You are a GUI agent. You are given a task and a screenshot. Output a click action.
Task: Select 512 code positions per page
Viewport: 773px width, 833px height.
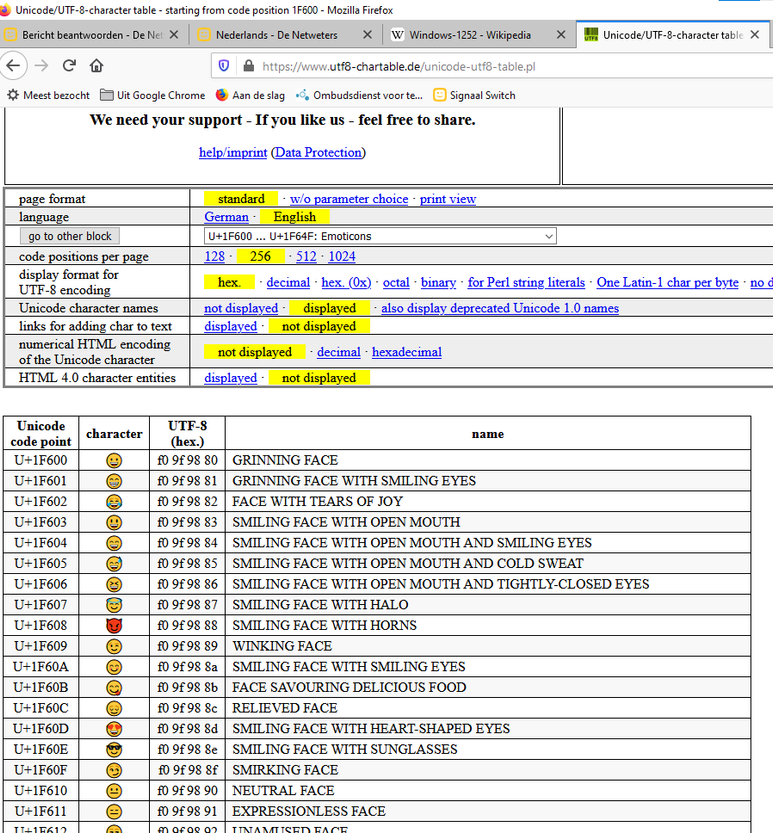point(306,256)
